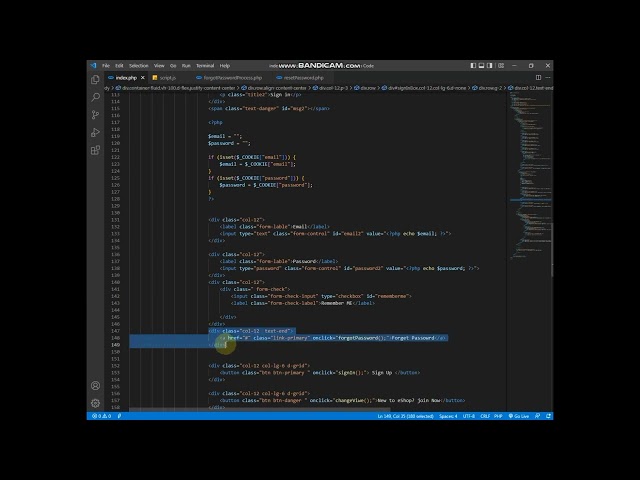
Task: Click the Remember ME label code line
Action: 302,303
